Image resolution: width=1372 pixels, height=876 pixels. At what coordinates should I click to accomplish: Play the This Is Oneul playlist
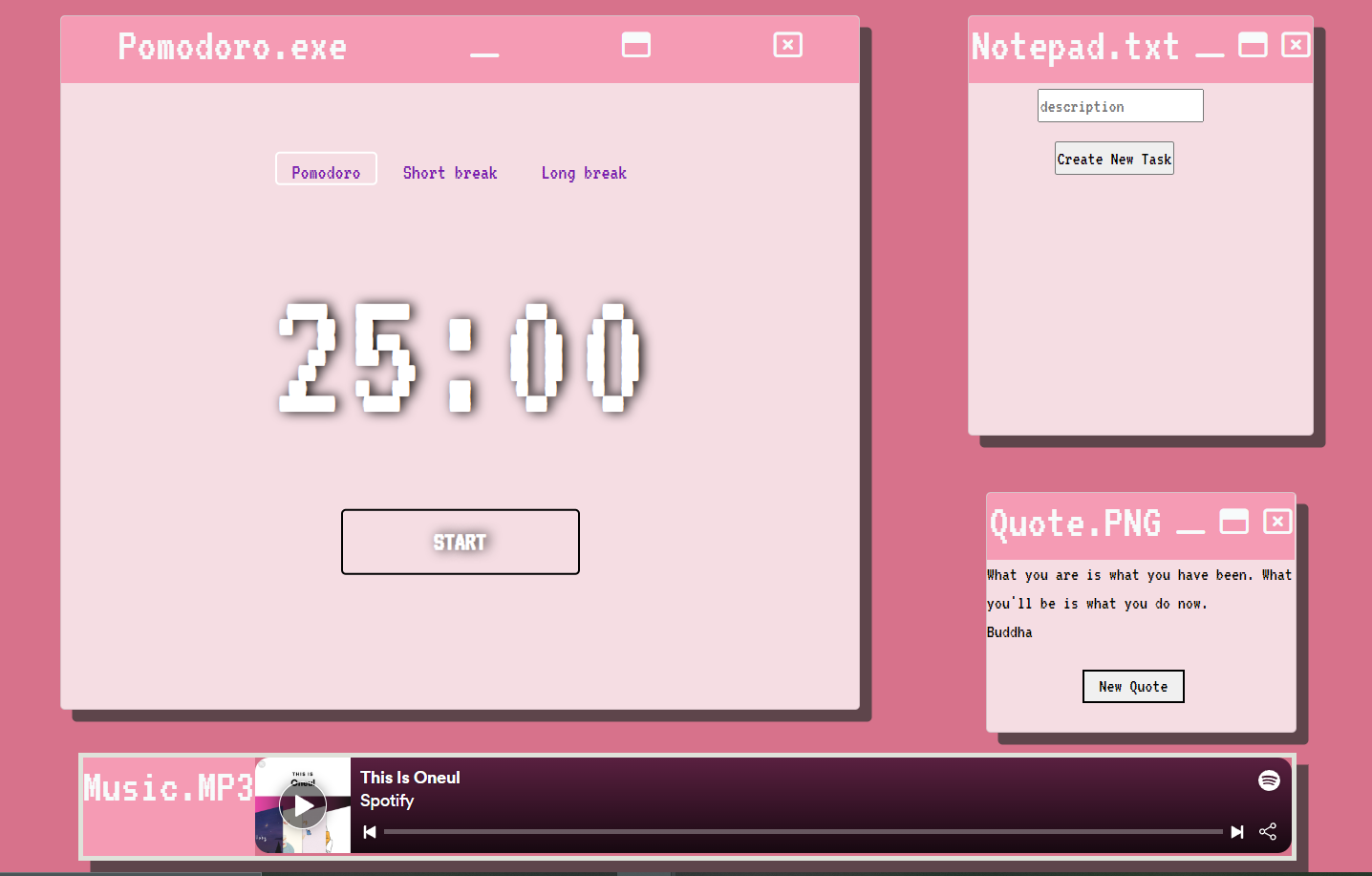click(x=303, y=806)
